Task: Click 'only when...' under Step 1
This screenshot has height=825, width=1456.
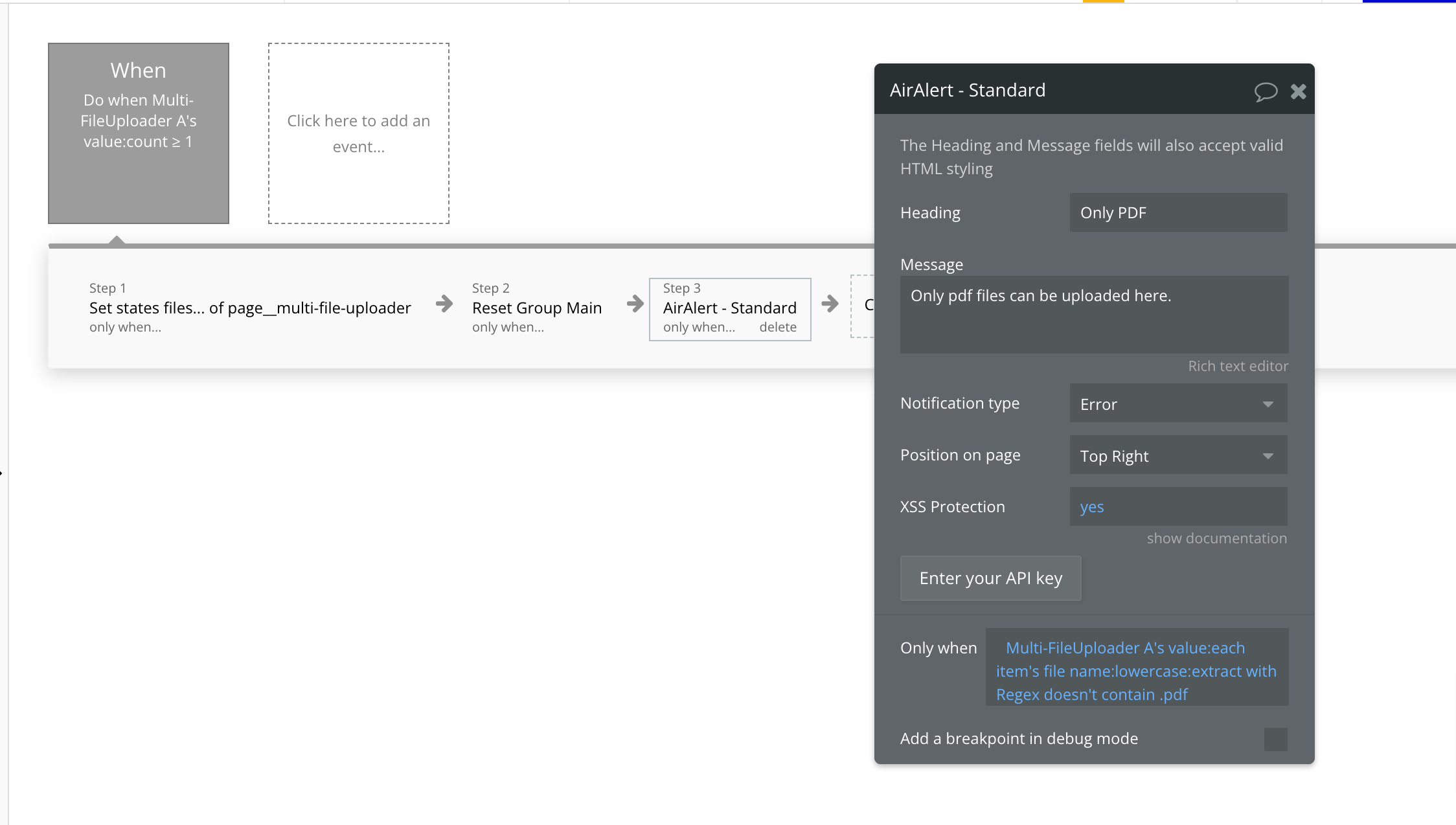Action: coord(125,328)
